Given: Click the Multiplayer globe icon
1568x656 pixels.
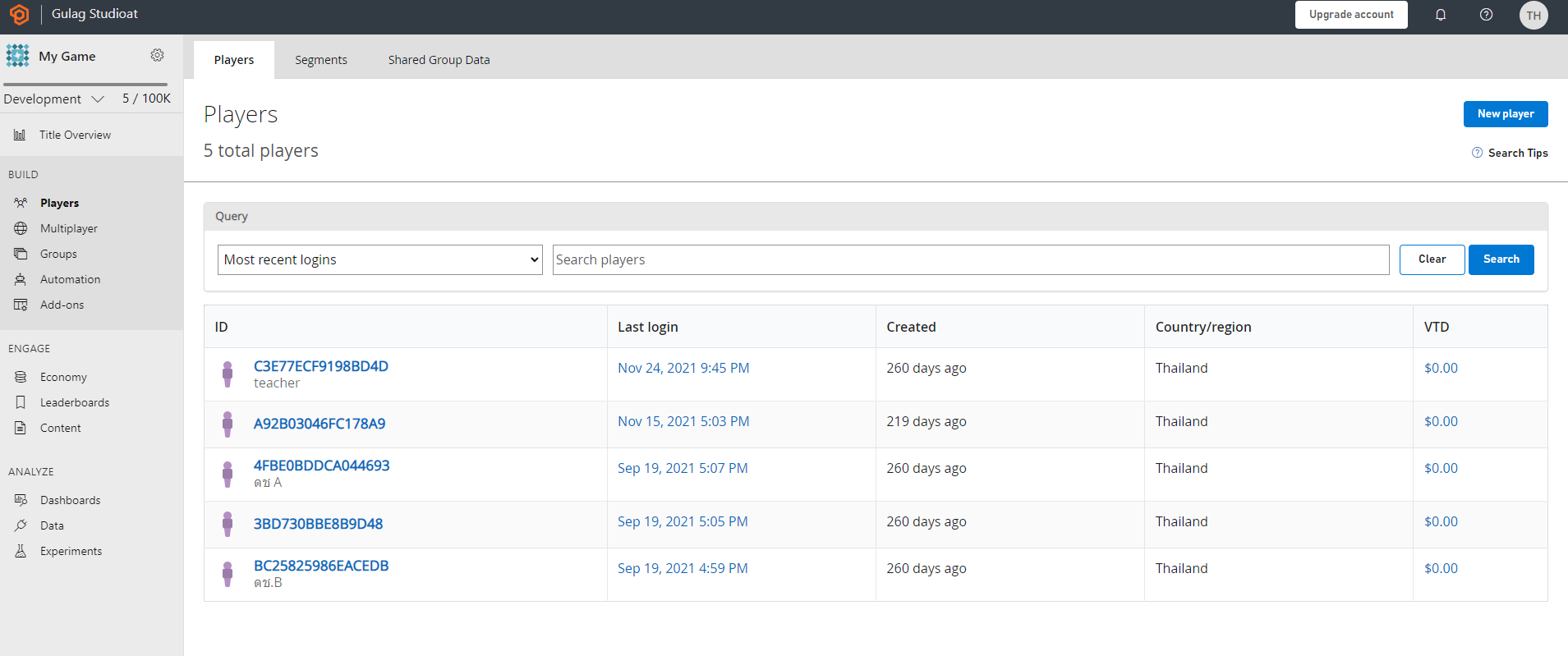Looking at the screenshot, I should [21, 228].
